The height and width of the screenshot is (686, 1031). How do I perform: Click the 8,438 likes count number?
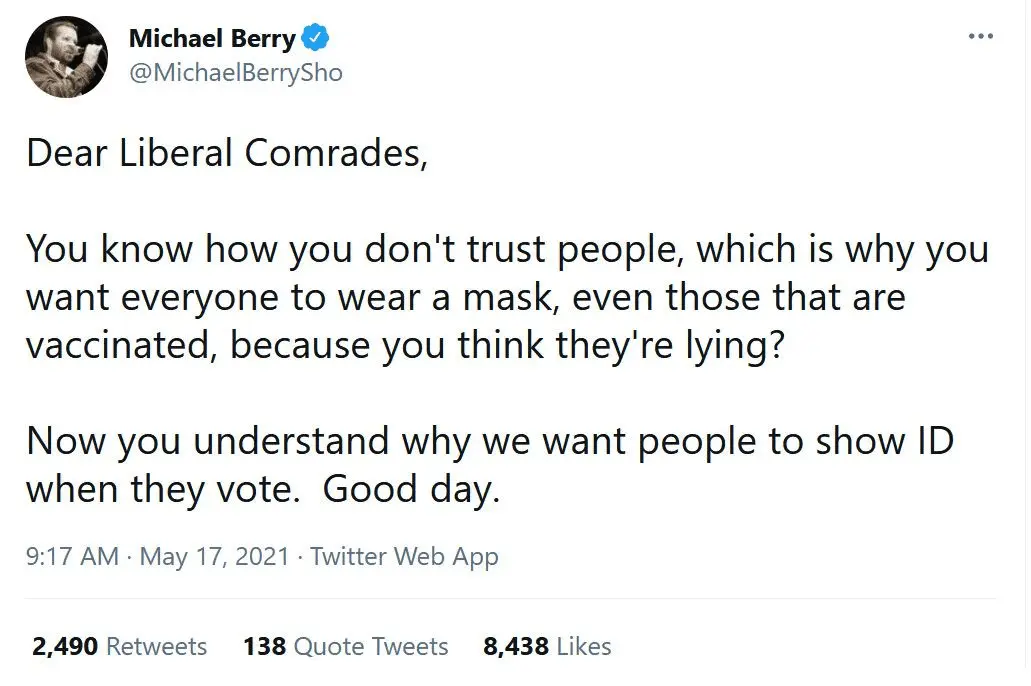coord(515,647)
